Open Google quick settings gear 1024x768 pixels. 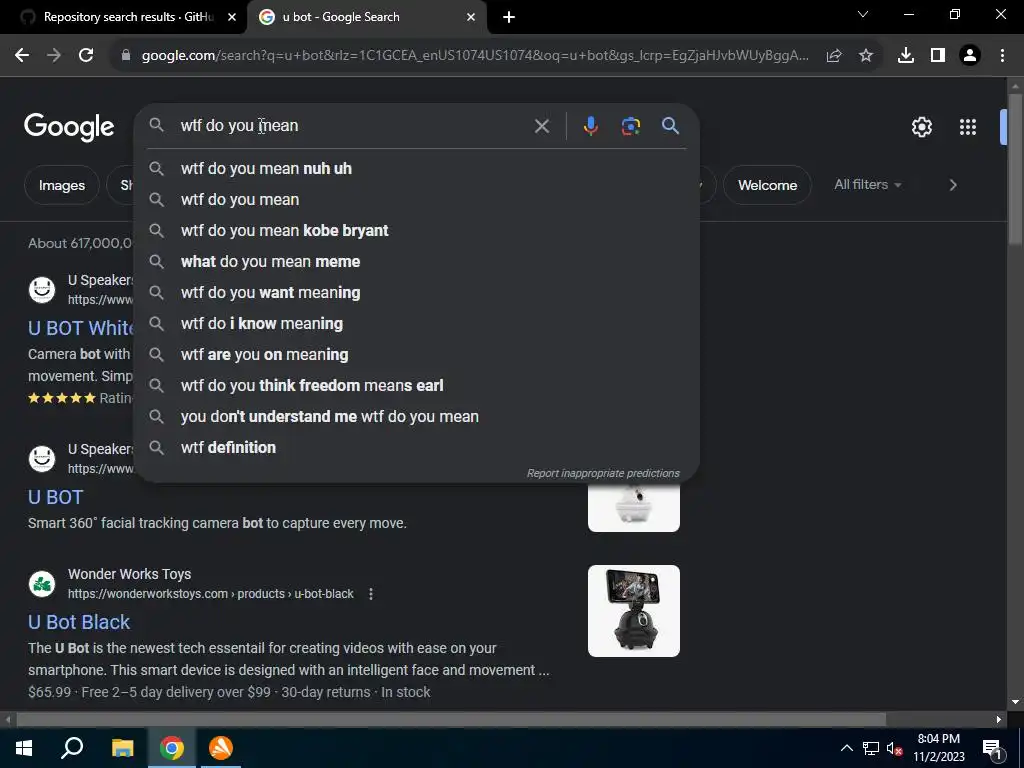point(921,127)
